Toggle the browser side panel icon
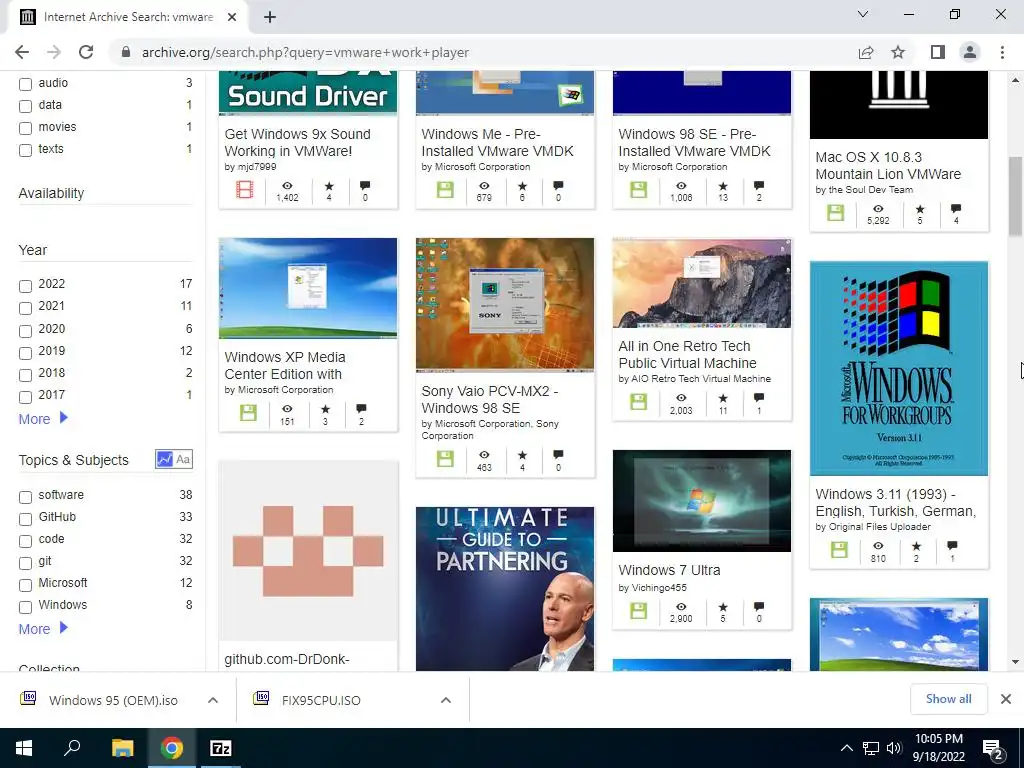The width and height of the screenshot is (1024, 768). tap(937, 52)
